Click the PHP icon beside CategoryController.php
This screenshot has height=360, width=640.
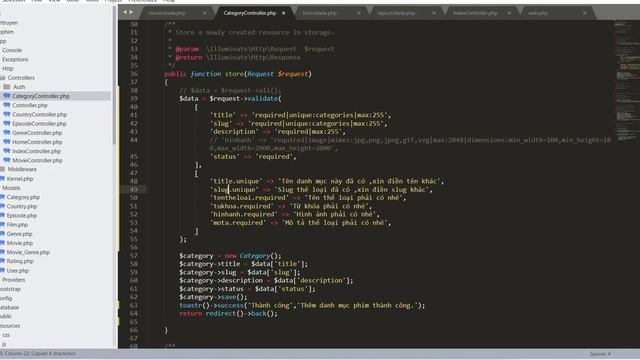7,96
